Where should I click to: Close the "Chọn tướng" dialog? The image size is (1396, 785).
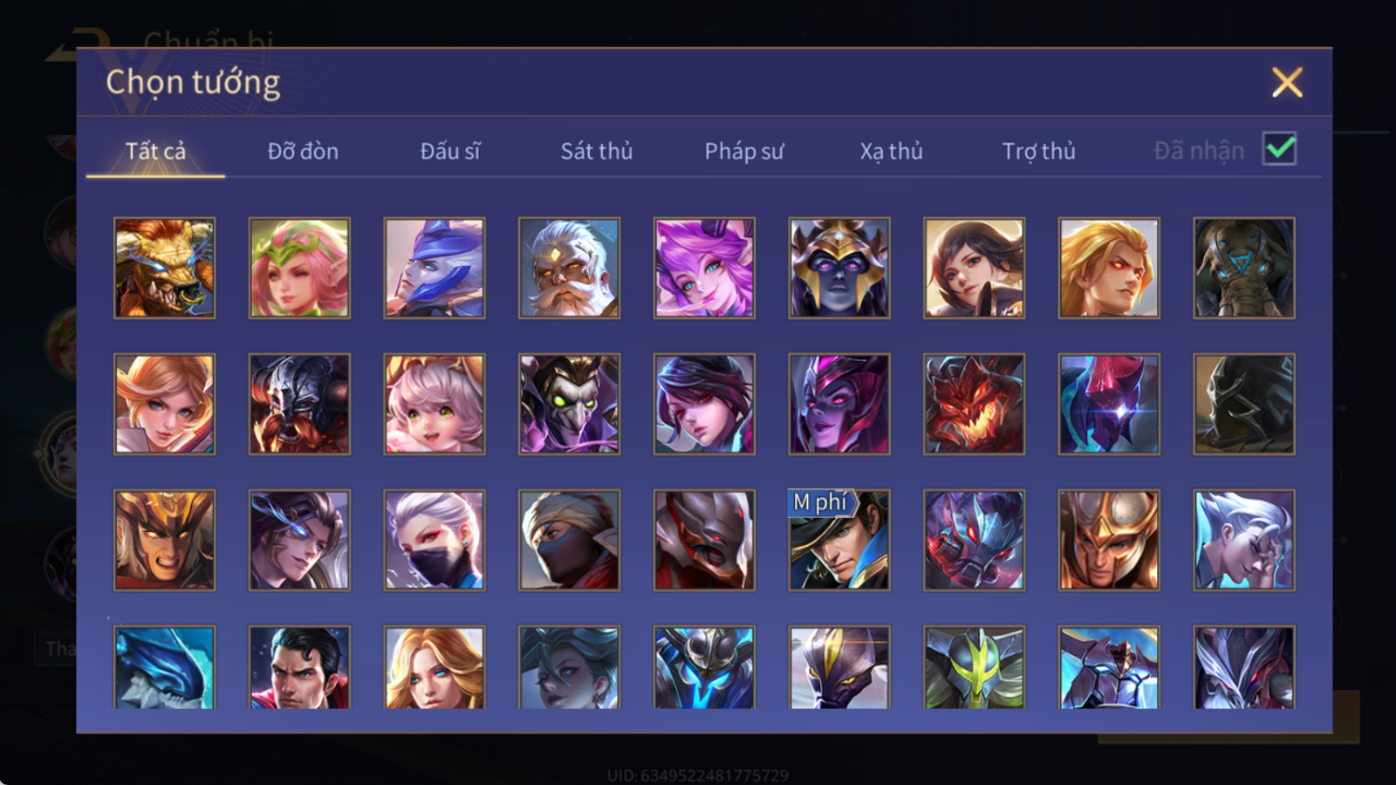tap(1287, 82)
